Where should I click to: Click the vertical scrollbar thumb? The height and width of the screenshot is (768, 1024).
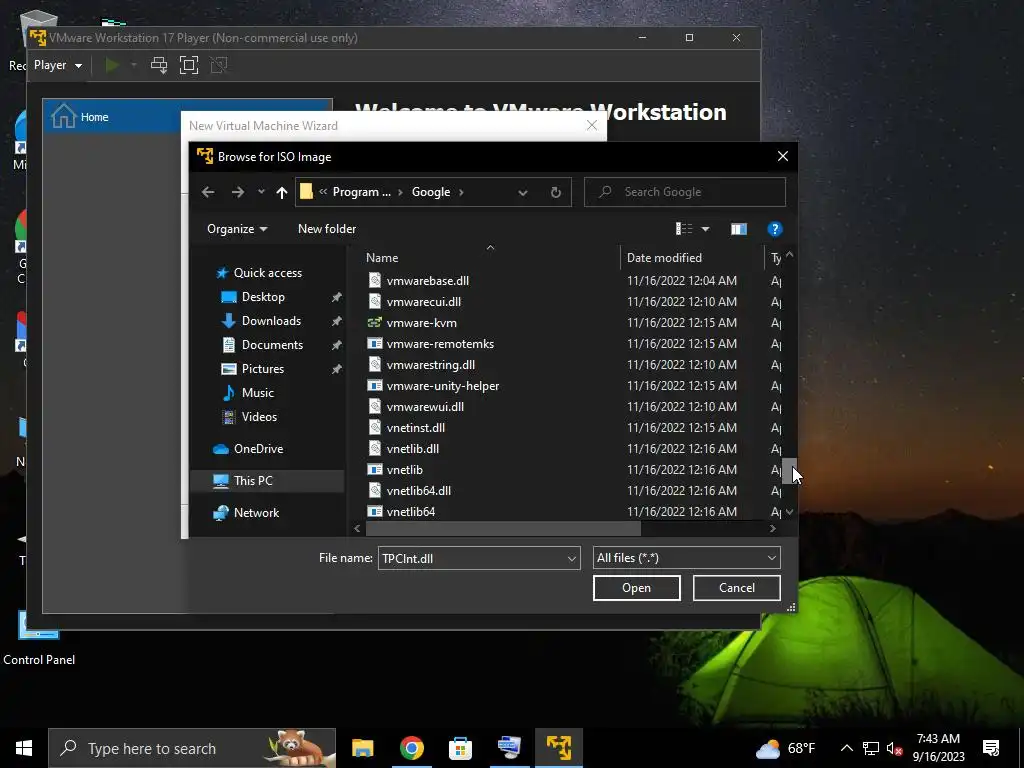point(789,470)
